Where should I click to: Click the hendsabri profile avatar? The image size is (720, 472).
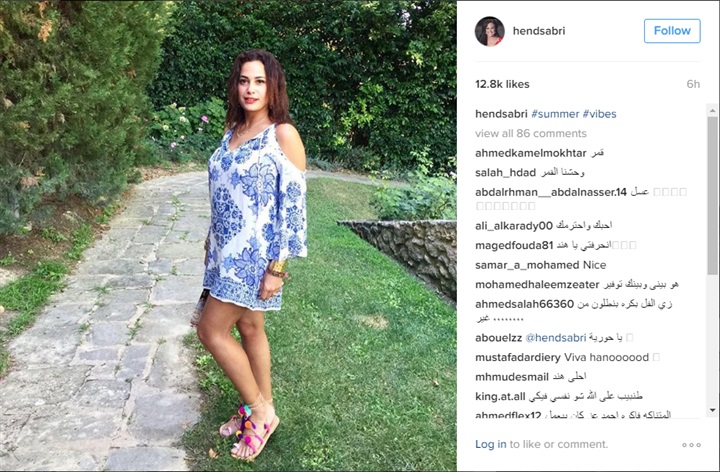(x=489, y=31)
